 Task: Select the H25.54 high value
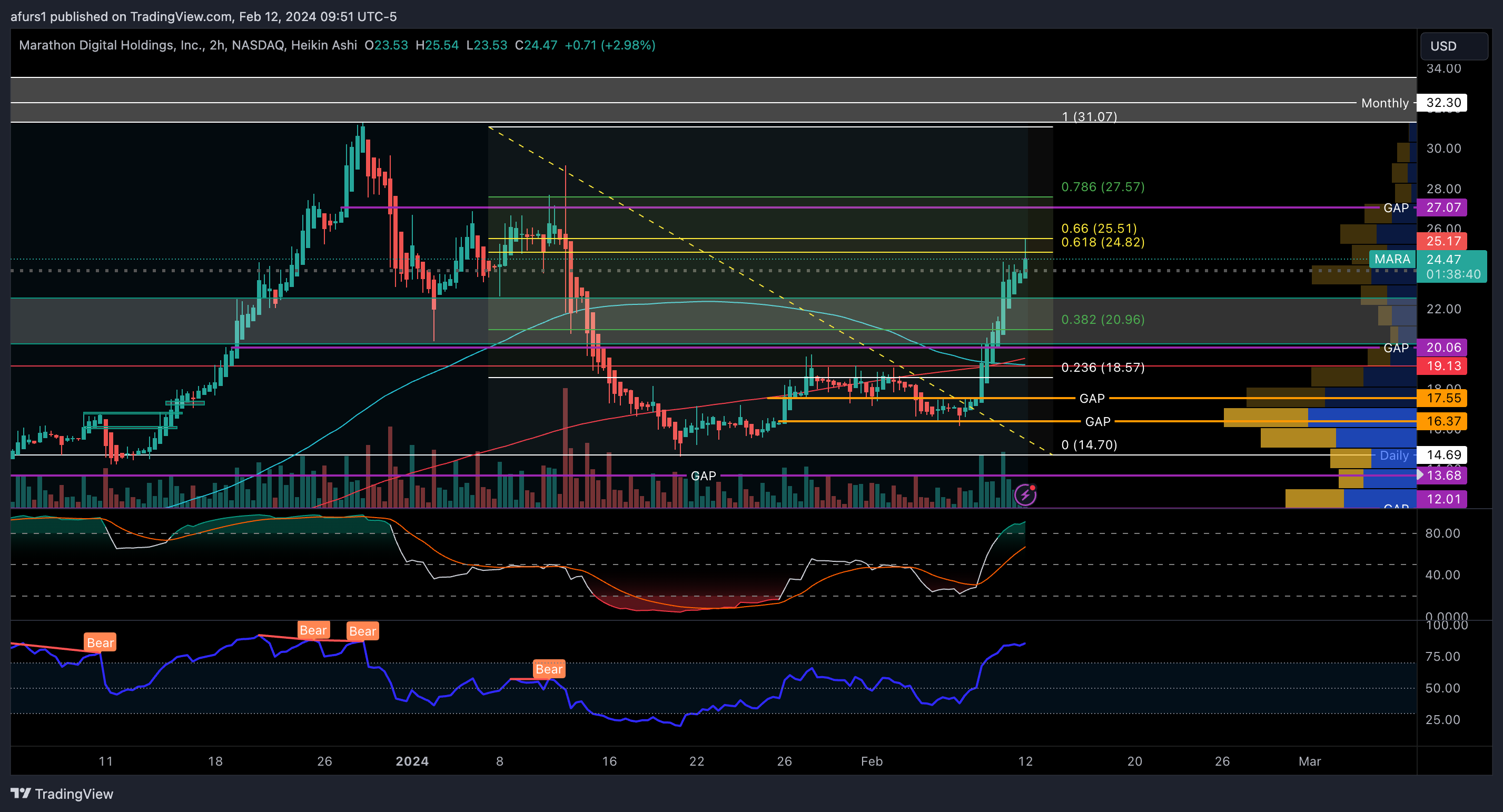(x=437, y=45)
